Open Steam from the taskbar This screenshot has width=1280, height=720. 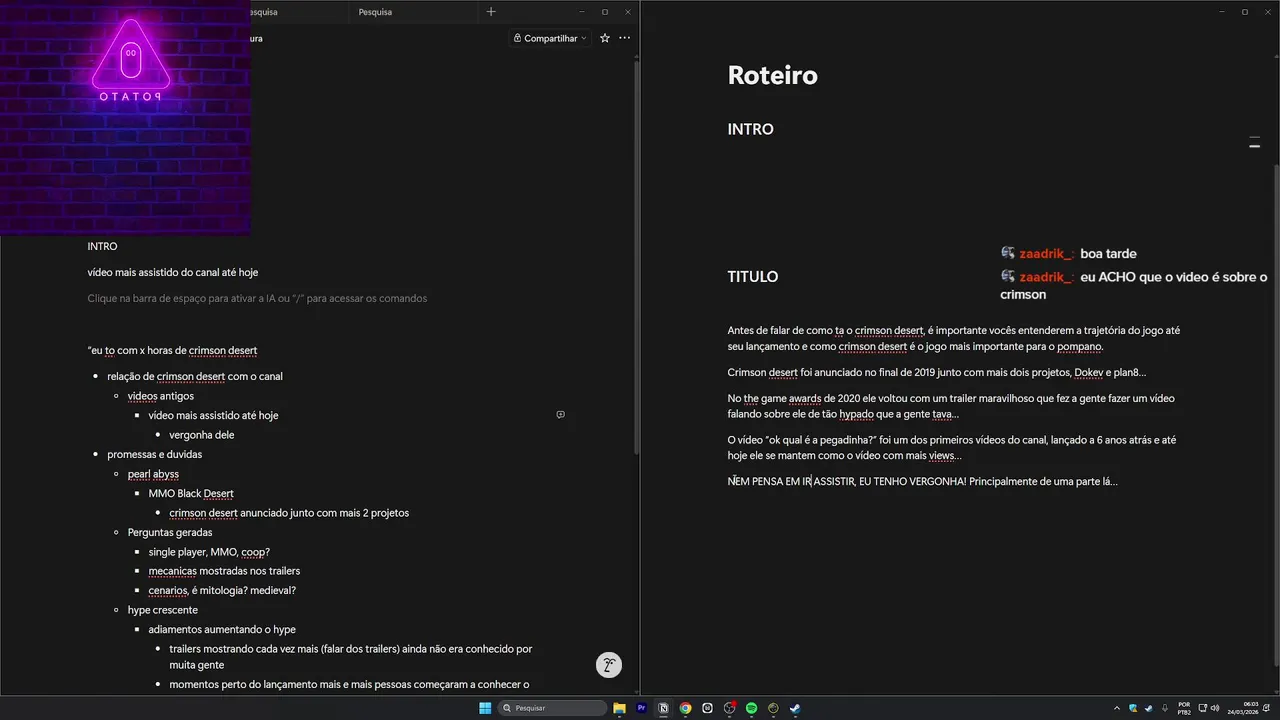795,708
